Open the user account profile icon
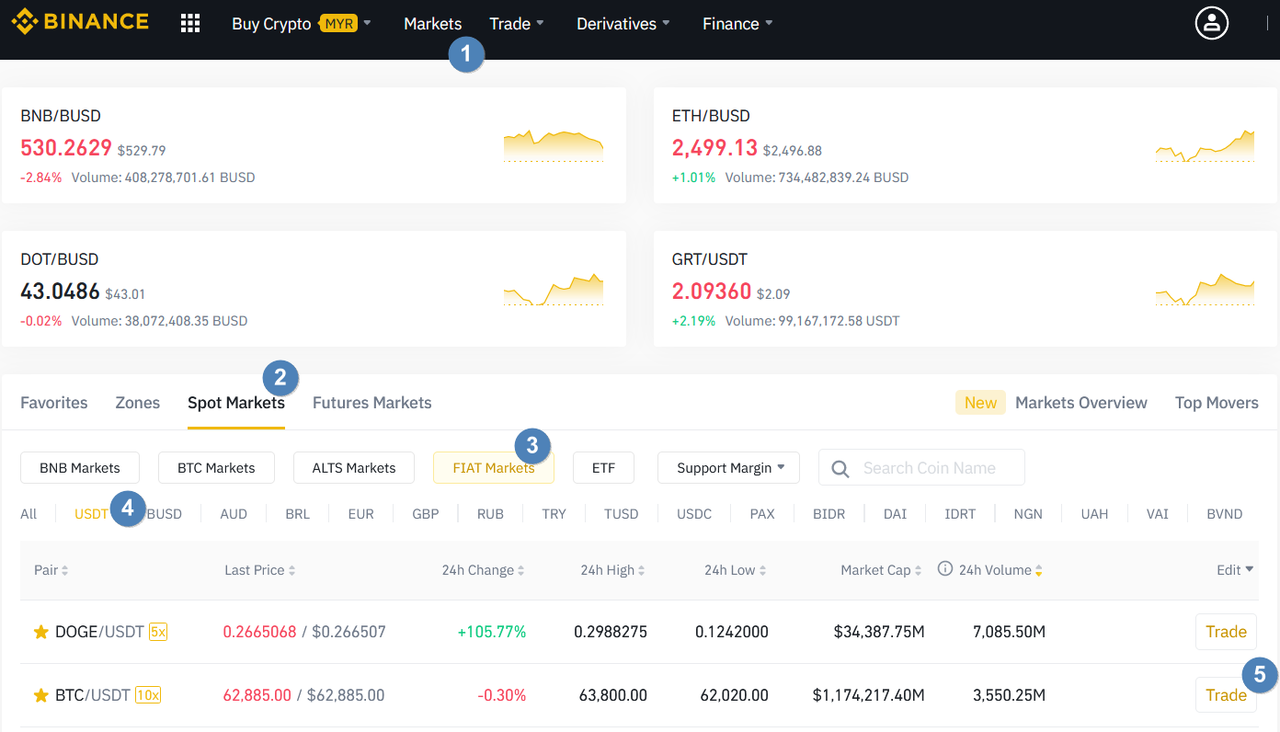Viewport: 1280px width, 732px height. click(x=1212, y=23)
